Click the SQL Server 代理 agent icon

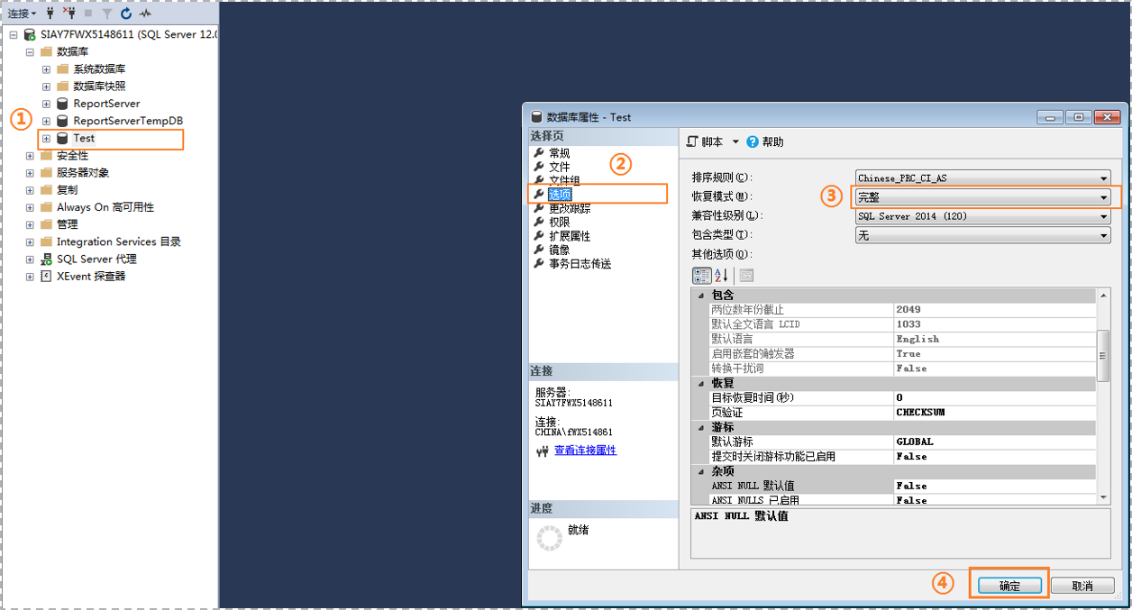[x=46, y=259]
